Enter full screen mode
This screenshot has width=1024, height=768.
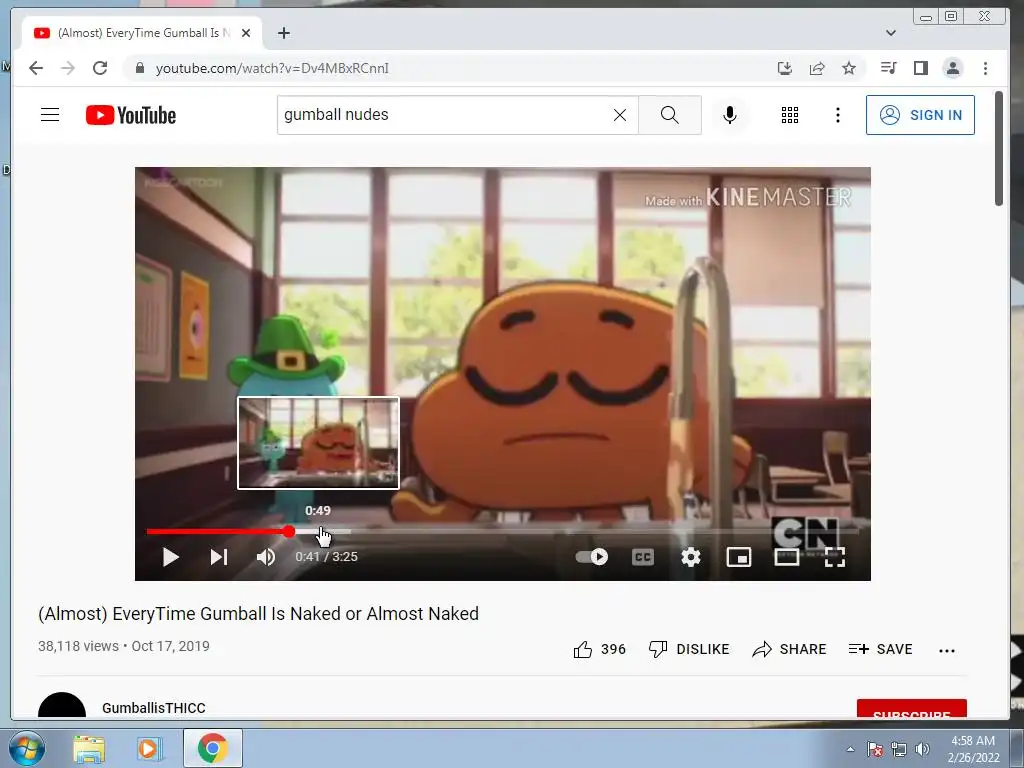(x=835, y=557)
